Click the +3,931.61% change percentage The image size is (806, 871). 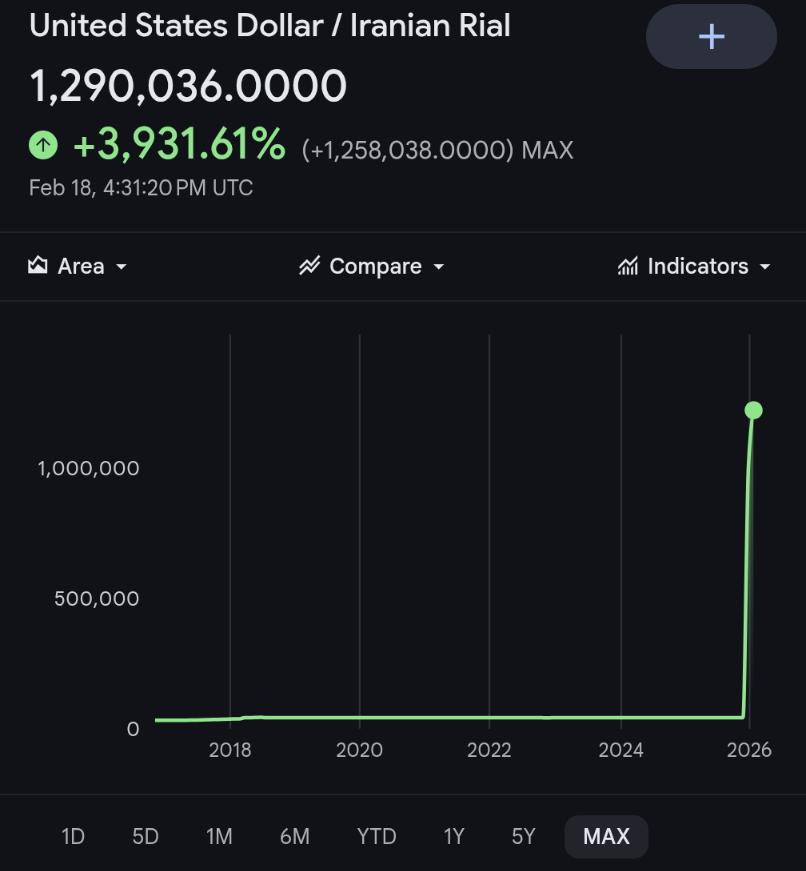coord(179,146)
